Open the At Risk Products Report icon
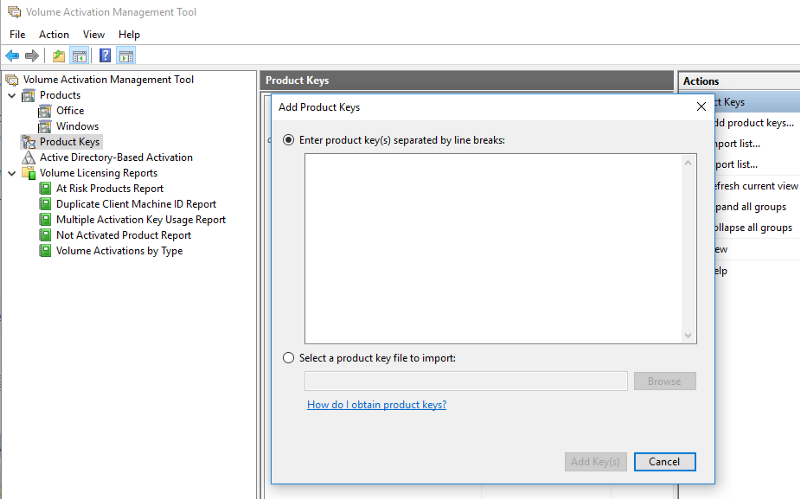The height and width of the screenshot is (499, 800). [x=45, y=188]
